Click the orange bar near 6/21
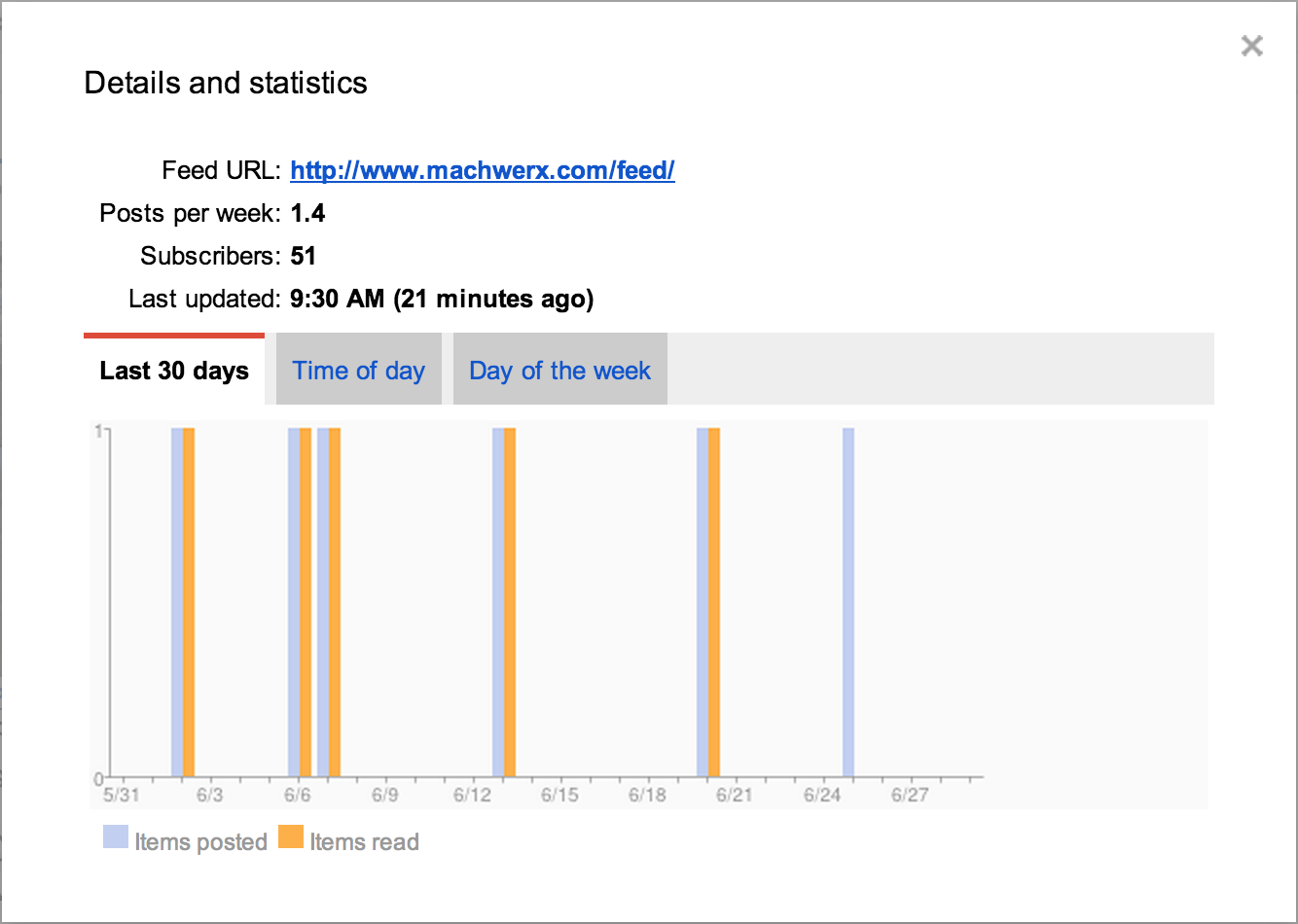1298x924 pixels. [x=714, y=602]
